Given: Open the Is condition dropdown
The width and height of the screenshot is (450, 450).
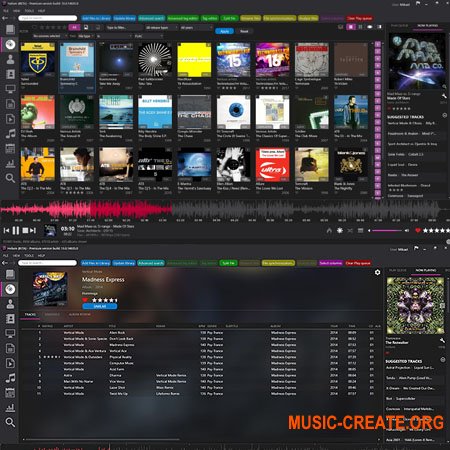Looking at the screenshot, I should pyautogui.click(x=114, y=36).
